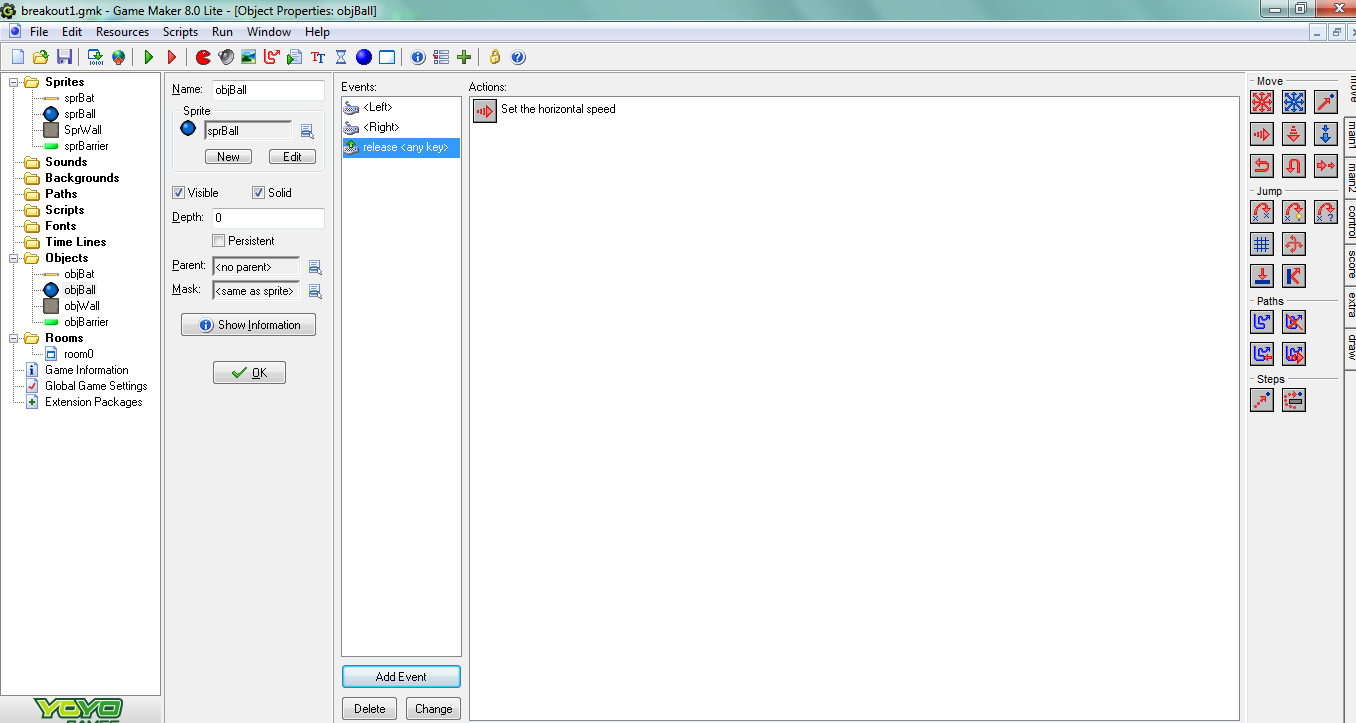
Task: Create a sprite with Pacman toolbar icon
Action: pyautogui.click(x=203, y=57)
